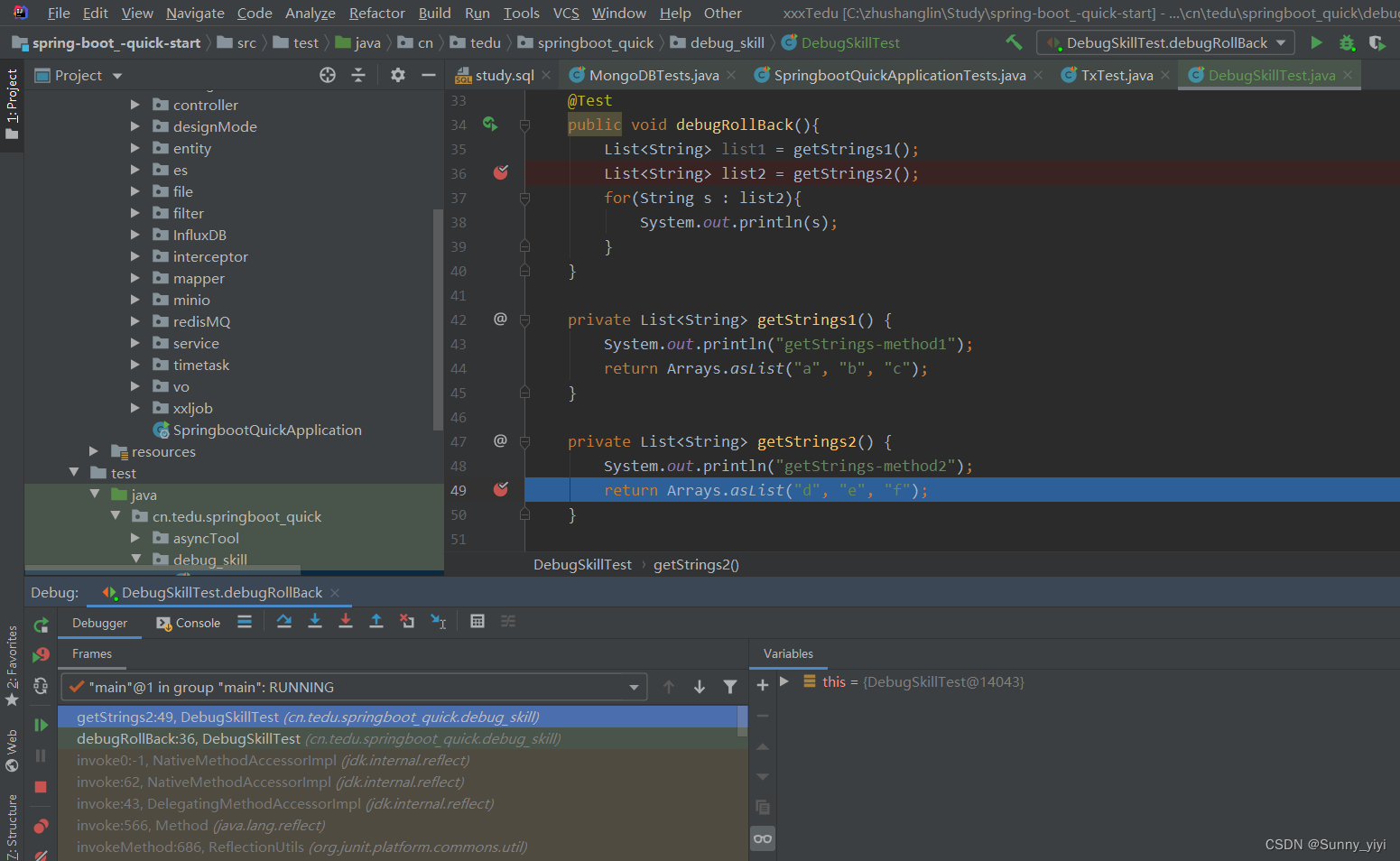Image resolution: width=1400 pixels, height=861 pixels.
Task: Add new watch with plus icon
Action: (x=763, y=685)
